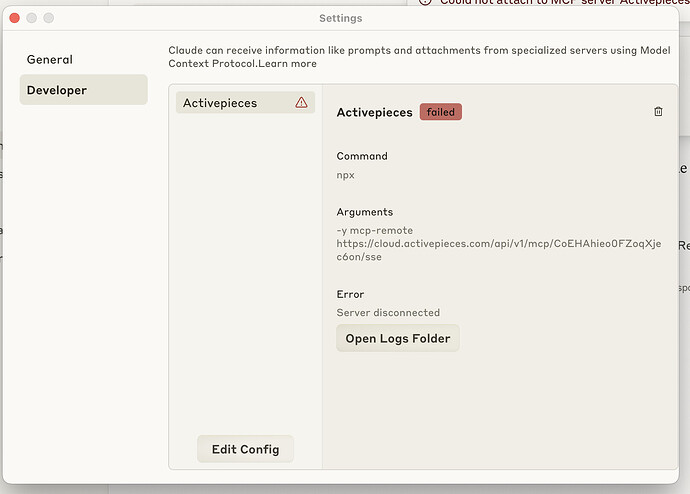Click the Settings window title
This screenshot has height=494, width=690.
point(341,18)
